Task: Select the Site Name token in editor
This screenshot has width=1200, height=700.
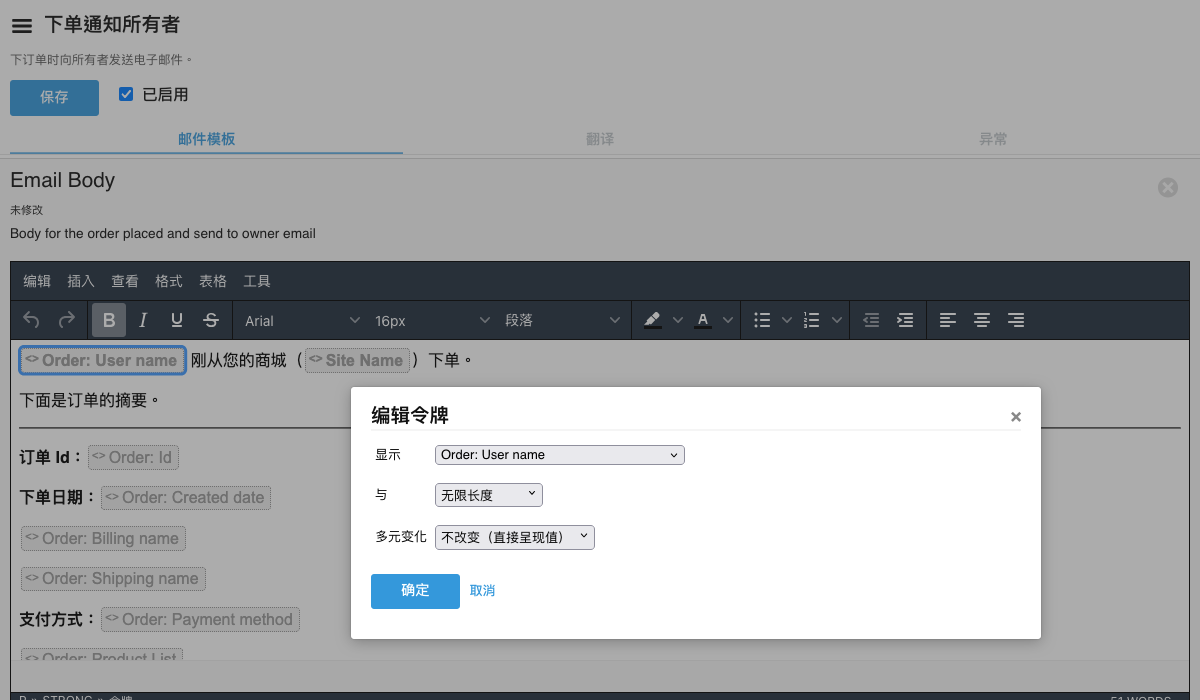Action: (x=358, y=360)
